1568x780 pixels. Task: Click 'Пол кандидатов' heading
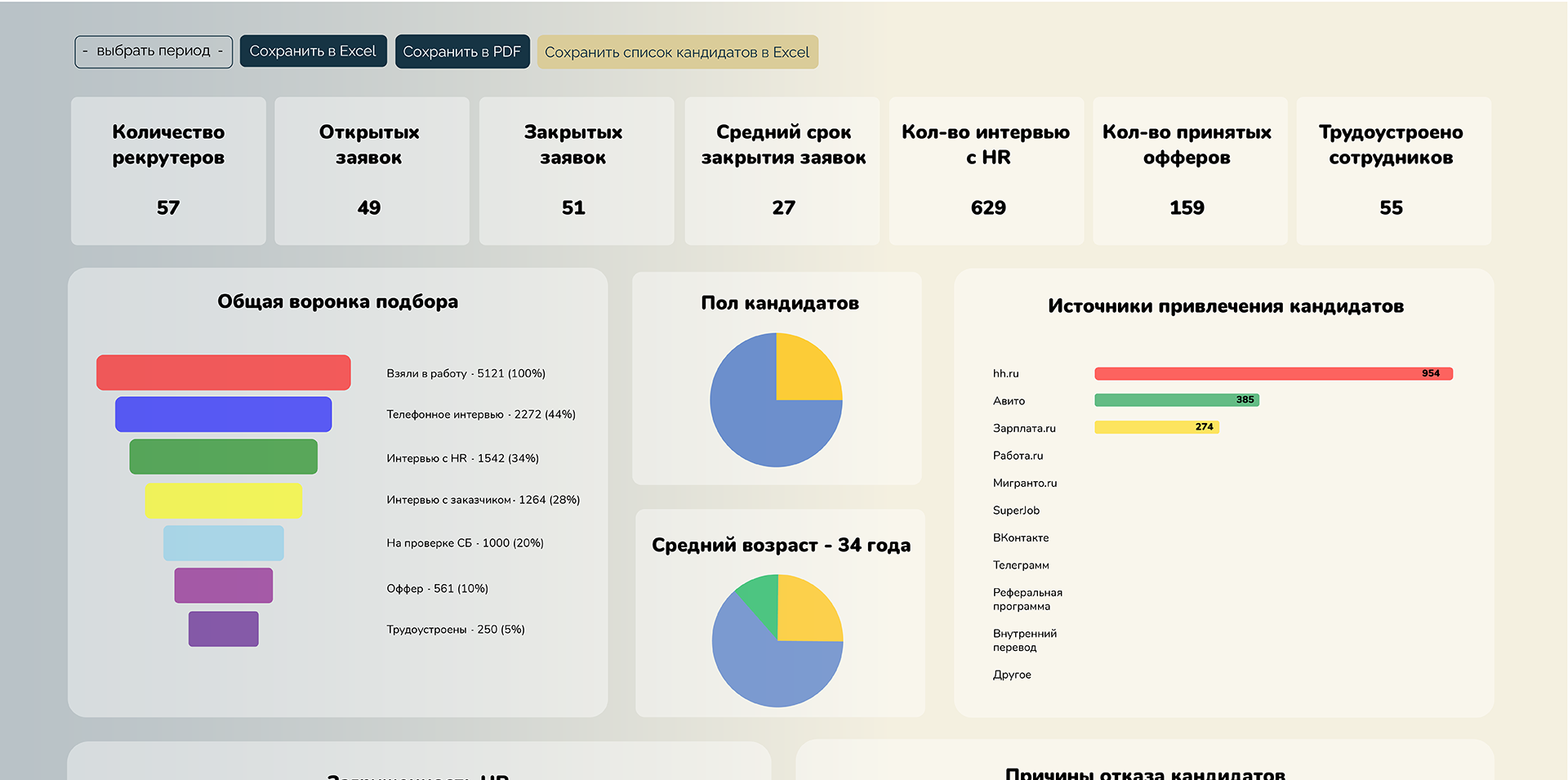(780, 303)
